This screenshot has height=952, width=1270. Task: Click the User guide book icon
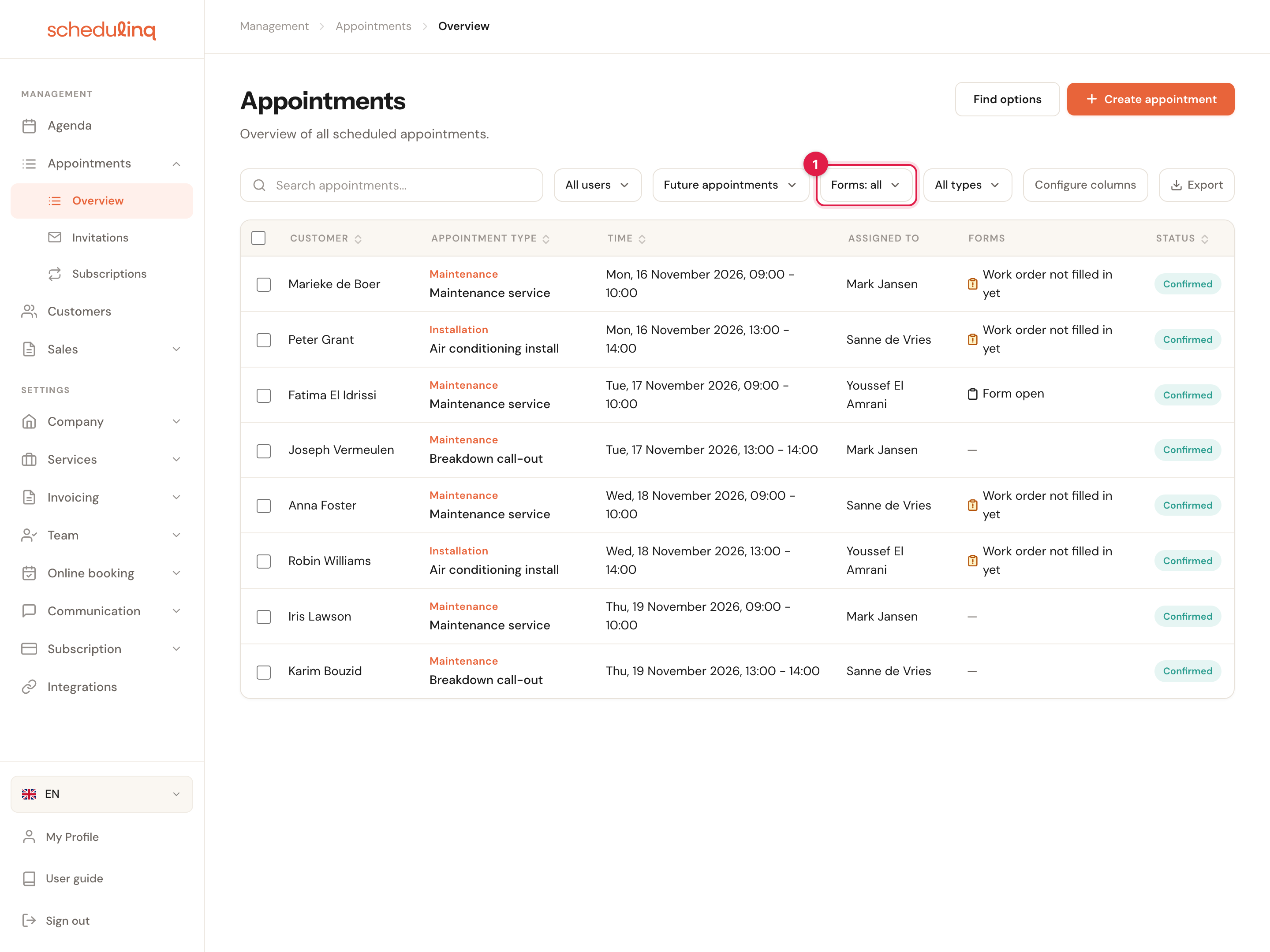pyautogui.click(x=29, y=878)
